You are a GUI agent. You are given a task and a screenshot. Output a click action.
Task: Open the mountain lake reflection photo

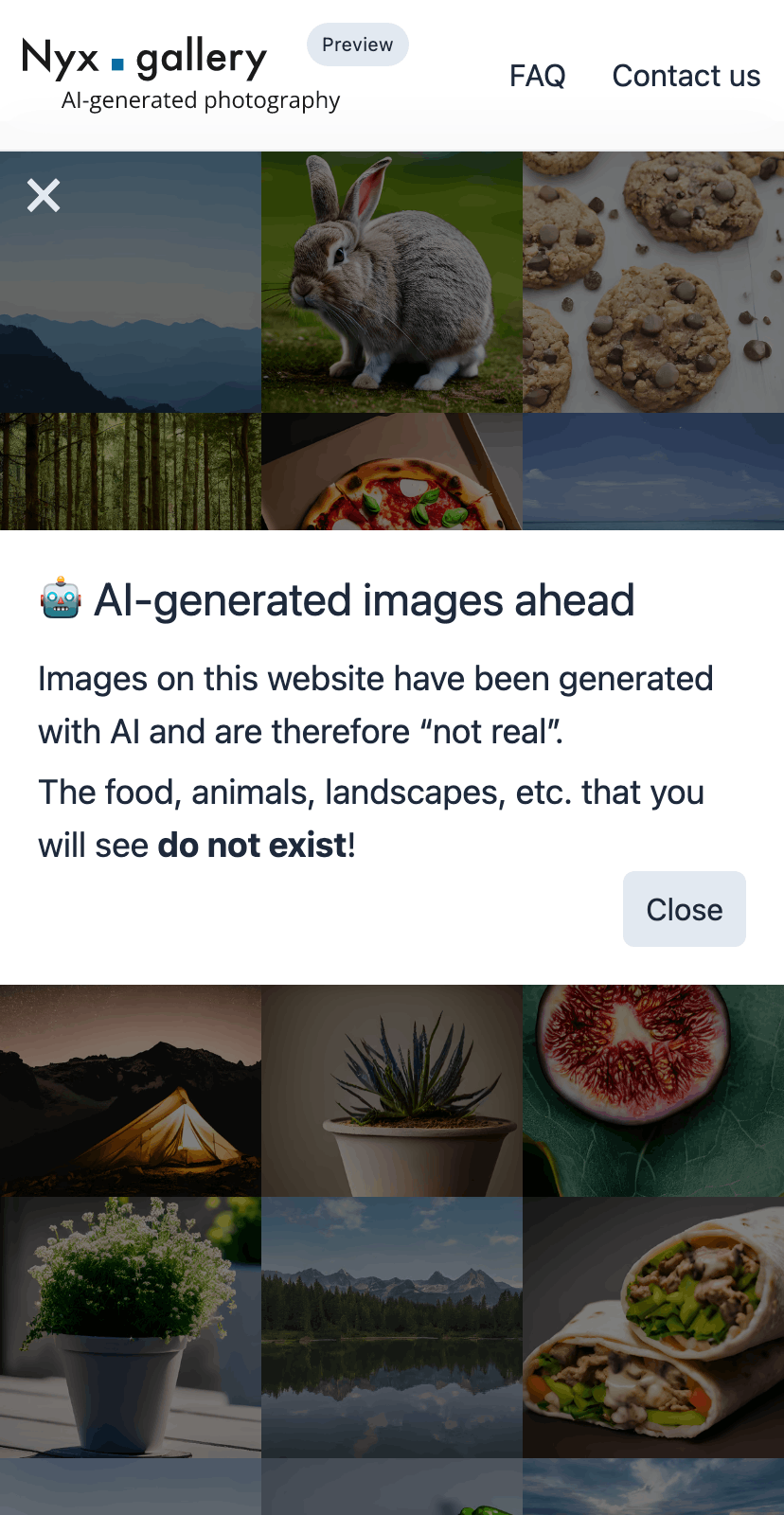(392, 1328)
